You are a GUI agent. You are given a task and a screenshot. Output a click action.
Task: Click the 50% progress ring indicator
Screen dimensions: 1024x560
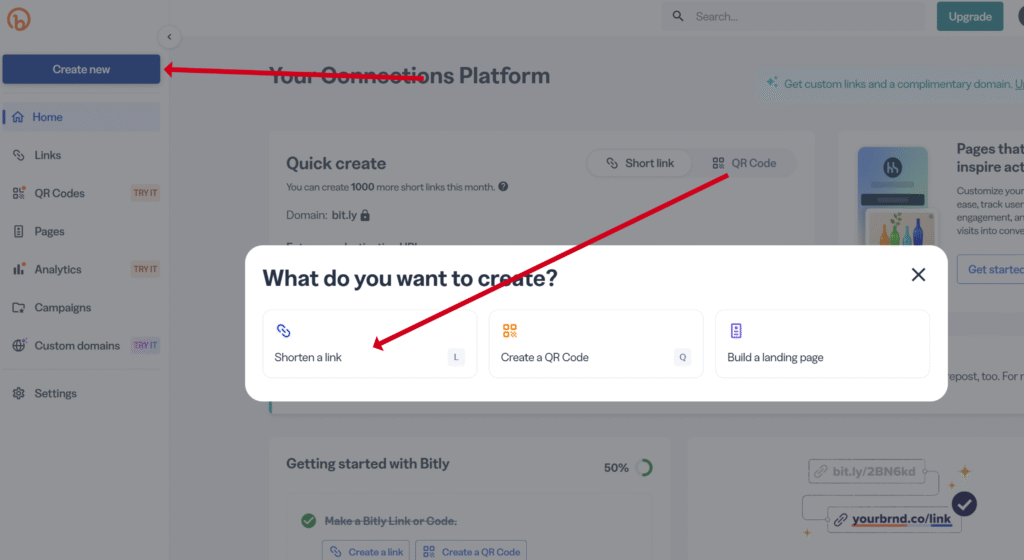point(644,467)
